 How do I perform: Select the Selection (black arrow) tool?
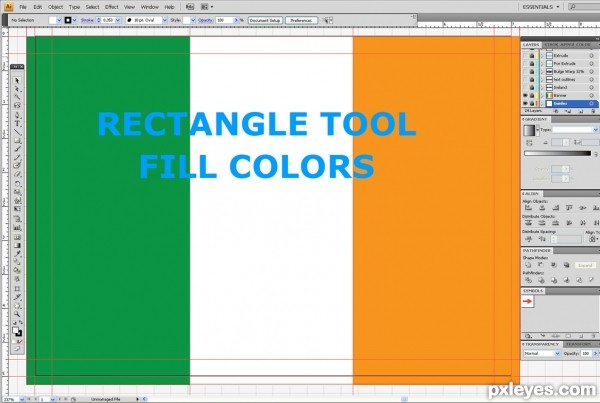click(17, 81)
